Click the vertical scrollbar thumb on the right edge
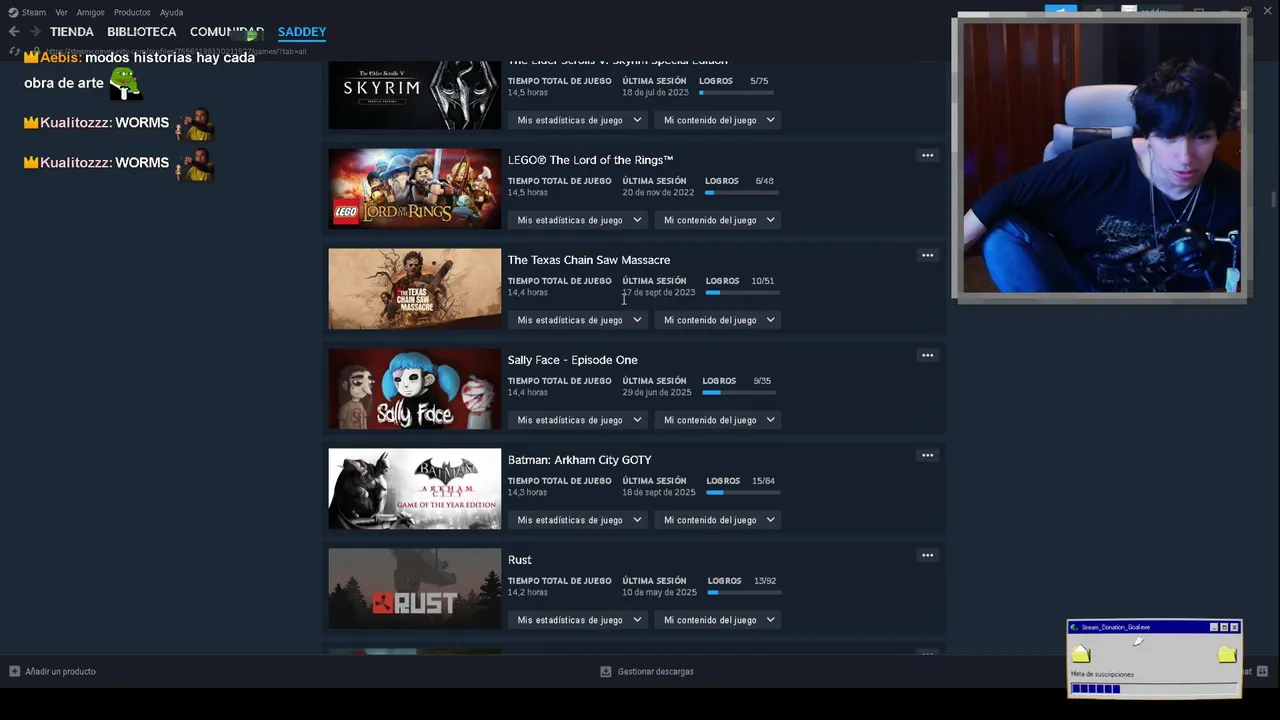 [1273, 200]
